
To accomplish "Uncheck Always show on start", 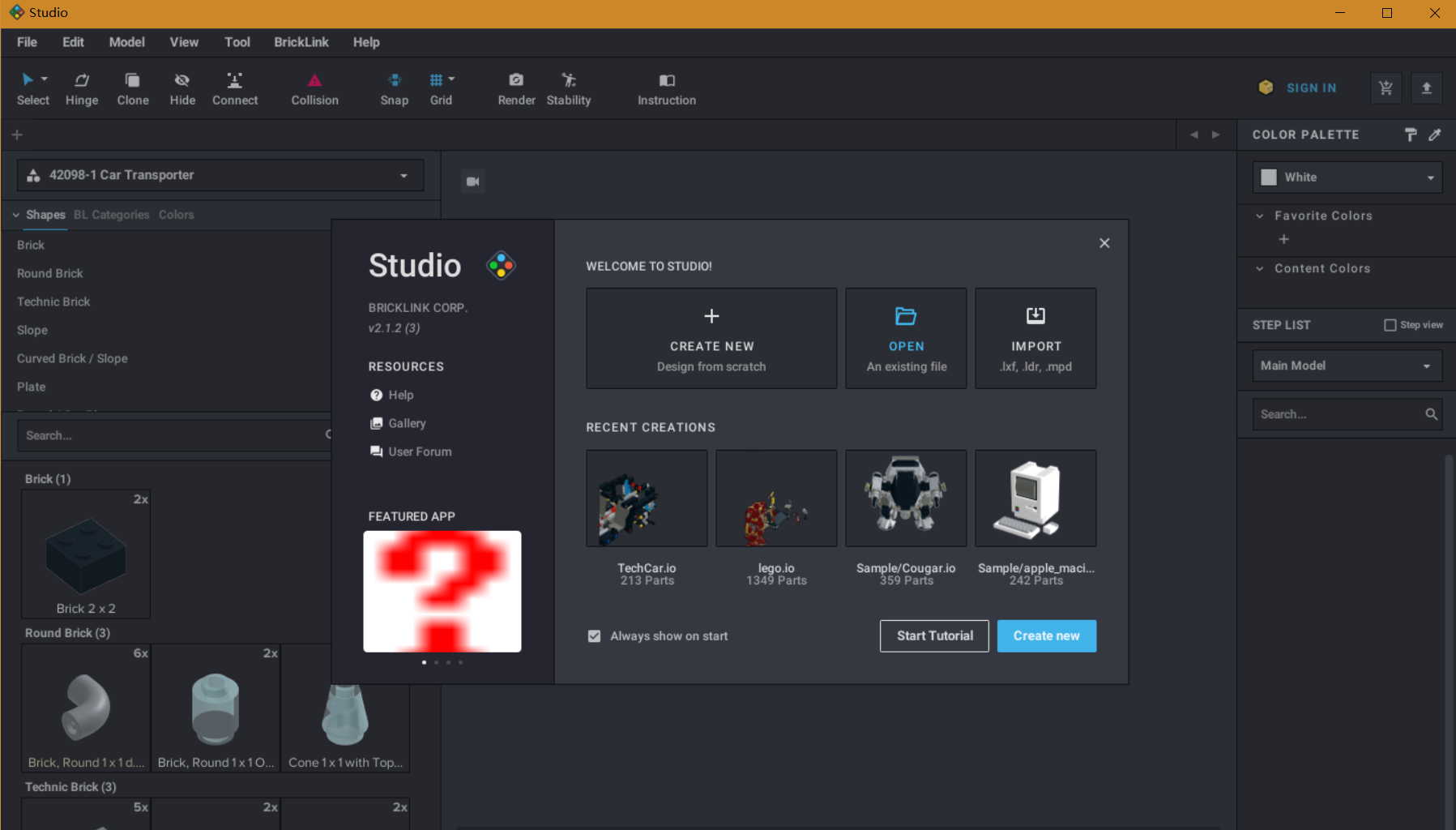I will [594, 636].
